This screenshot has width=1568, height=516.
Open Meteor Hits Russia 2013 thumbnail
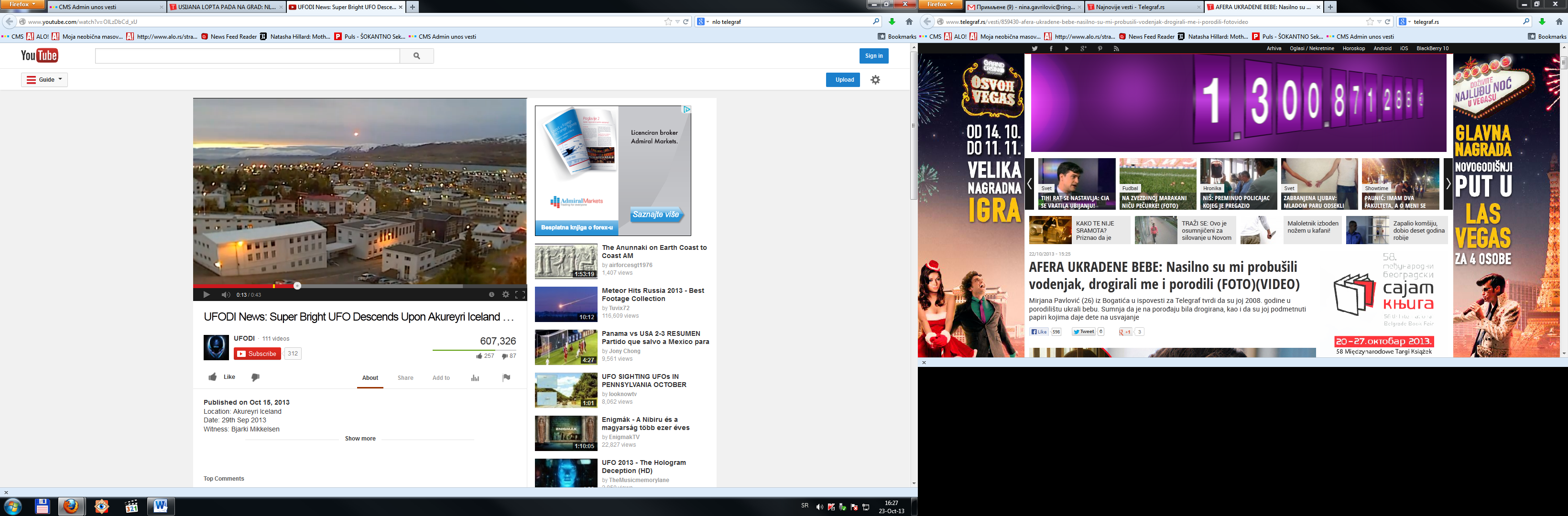[566, 304]
